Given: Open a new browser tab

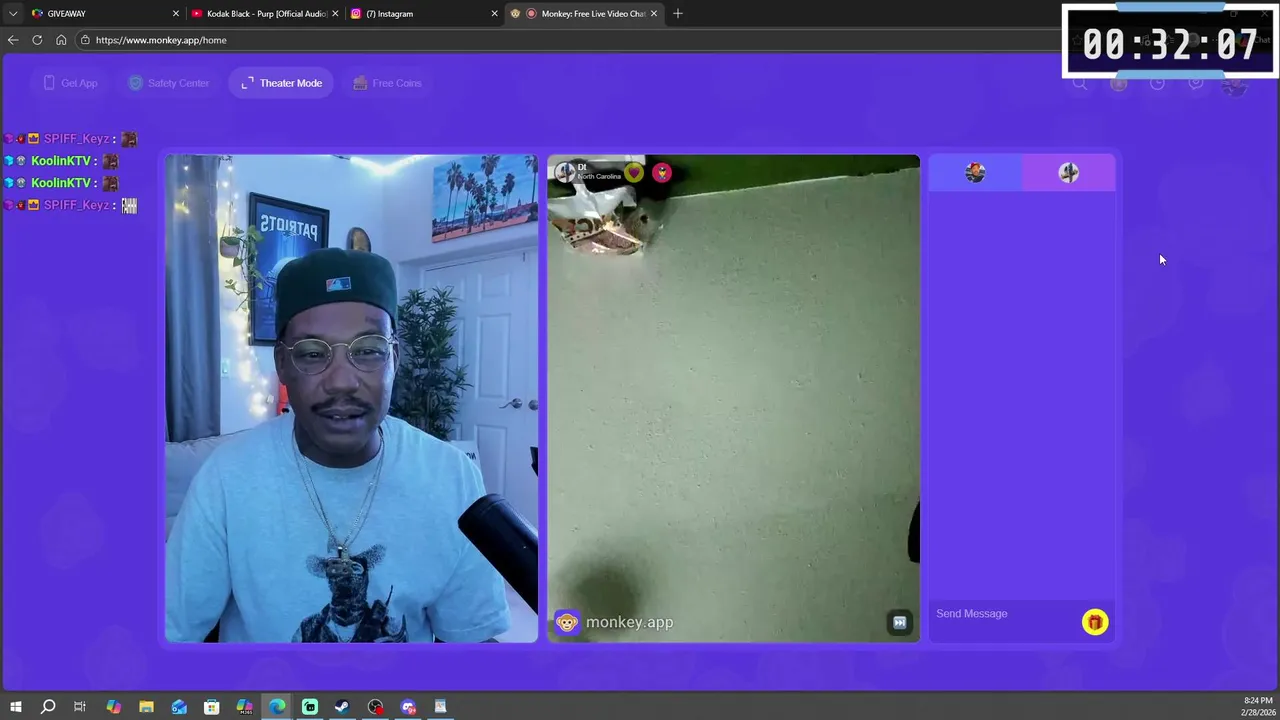Looking at the screenshot, I should click(678, 14).
